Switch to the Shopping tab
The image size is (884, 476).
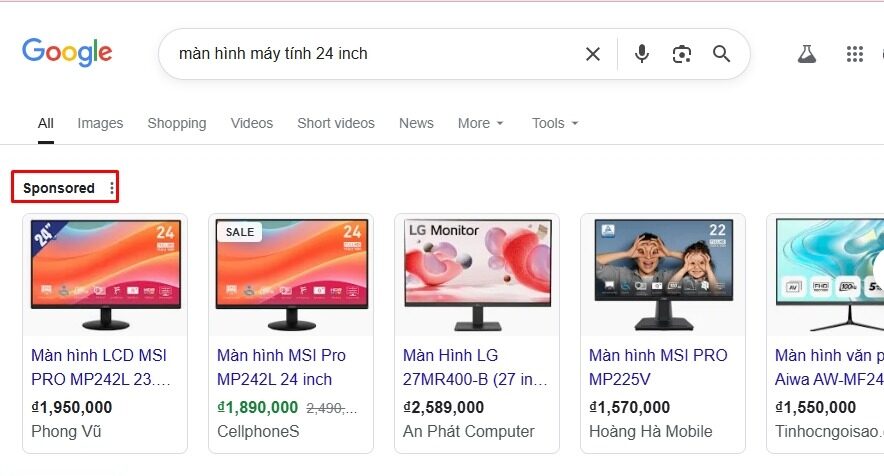(177, 124)
